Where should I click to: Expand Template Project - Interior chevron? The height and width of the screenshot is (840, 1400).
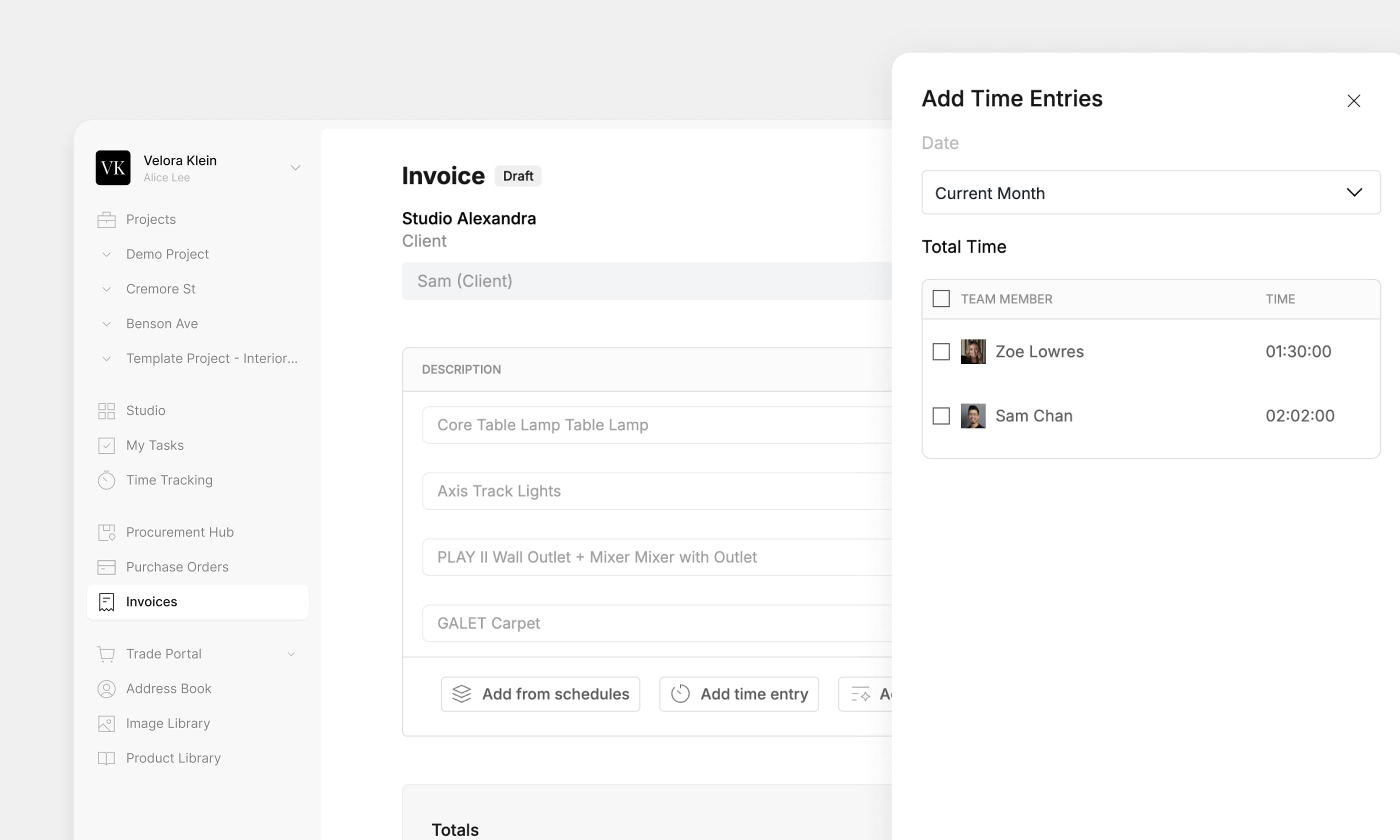click(x=106, y=359)
